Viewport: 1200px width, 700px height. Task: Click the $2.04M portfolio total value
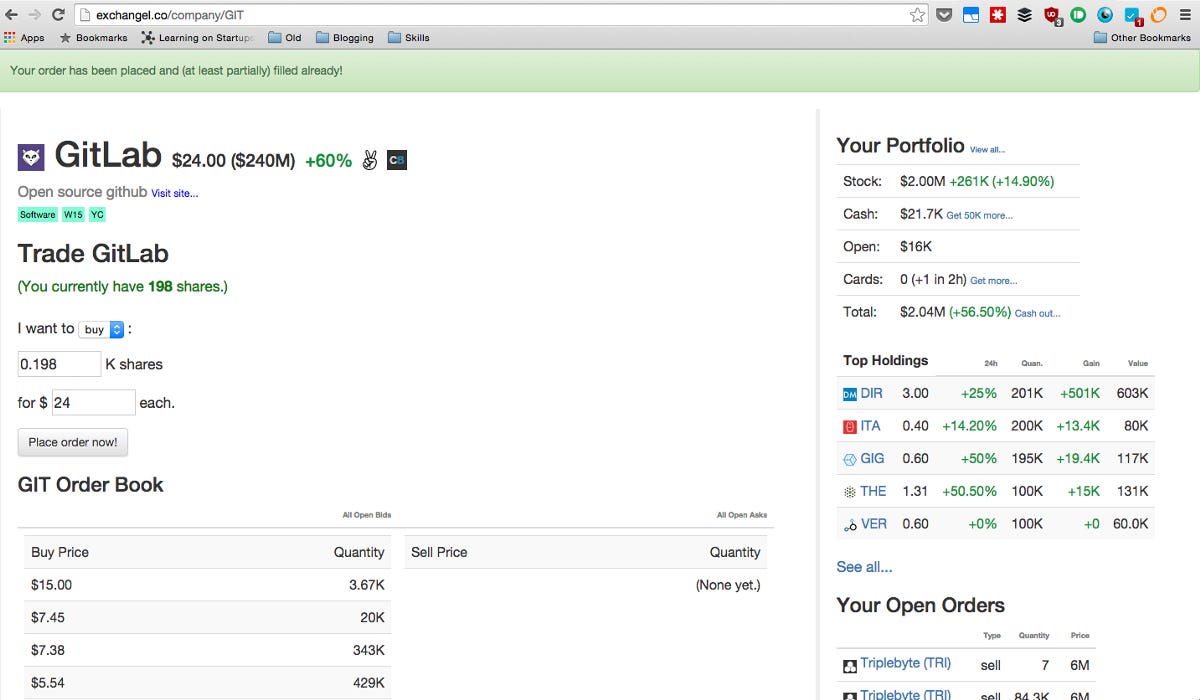point(922,312)
